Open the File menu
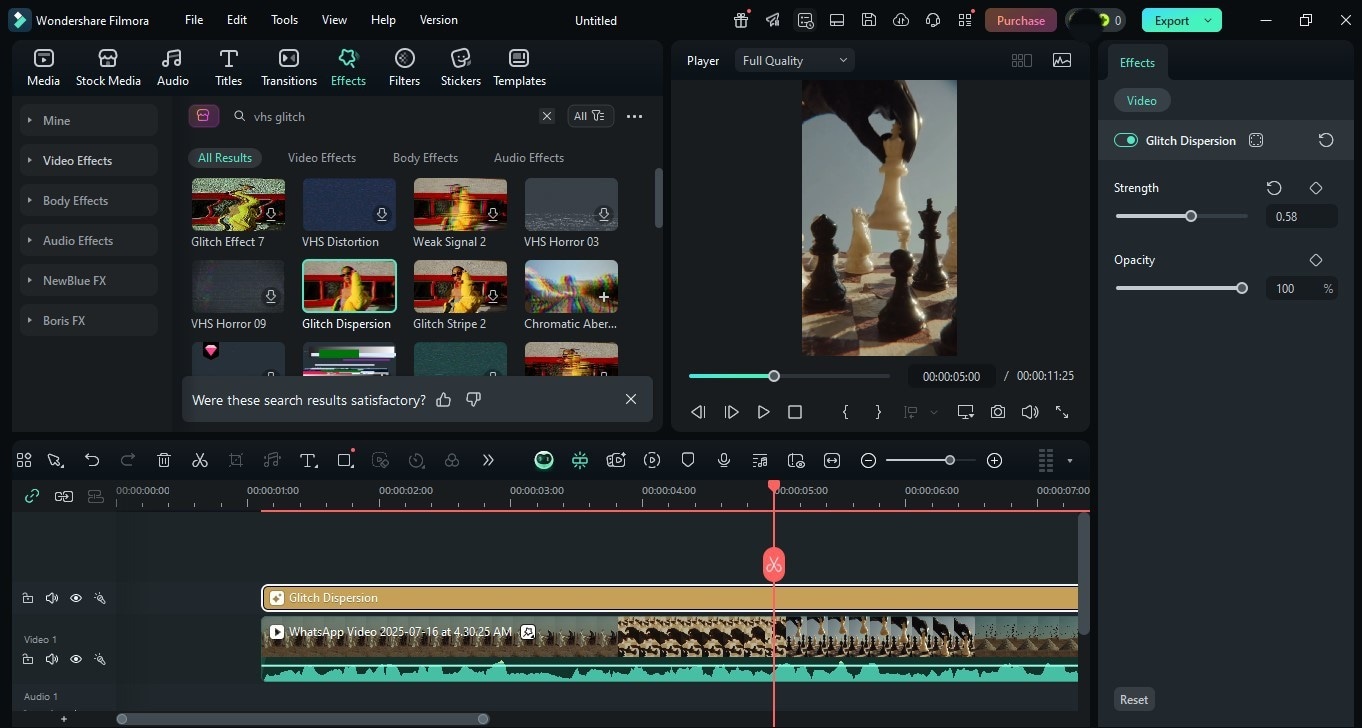 194,20
